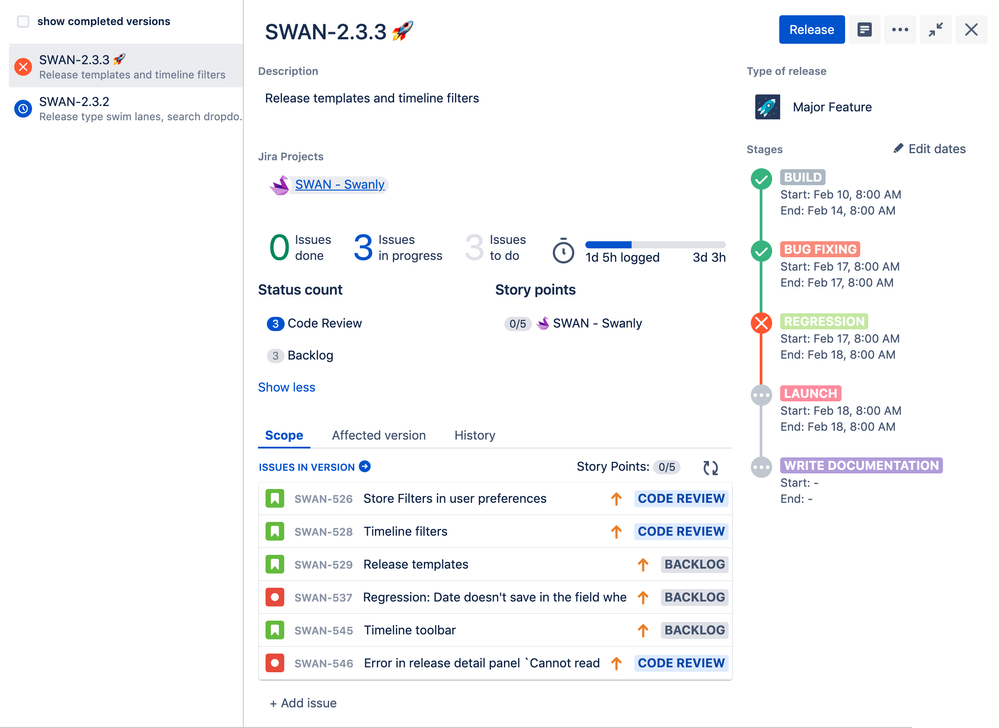Click Edit dates pencil link
This screenshot has width=999, height=728.
click(930, 148)
